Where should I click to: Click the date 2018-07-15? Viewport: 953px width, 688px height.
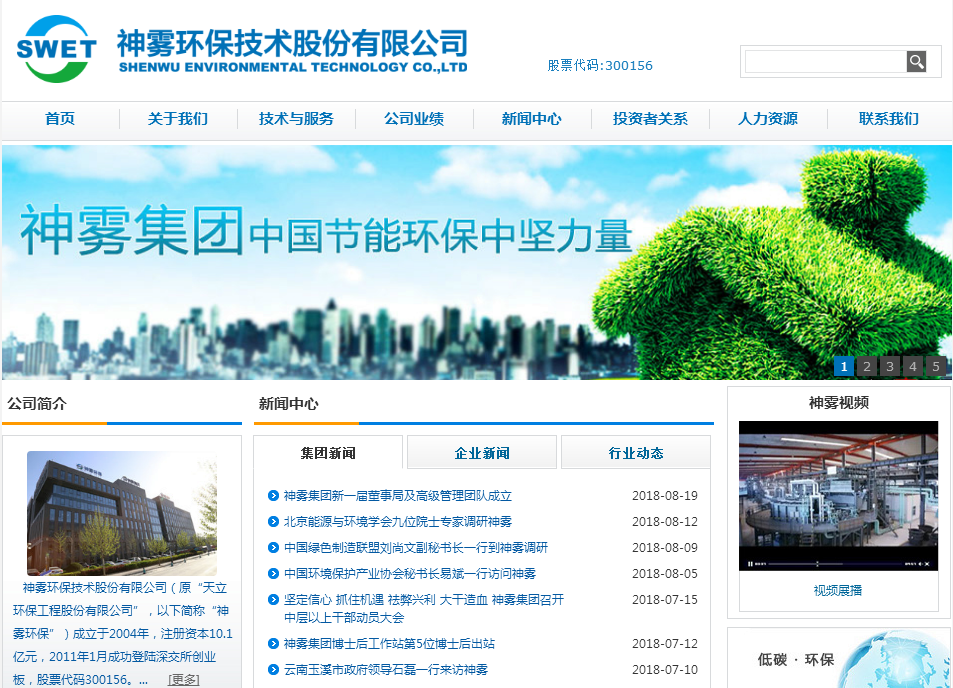point(665,600)
